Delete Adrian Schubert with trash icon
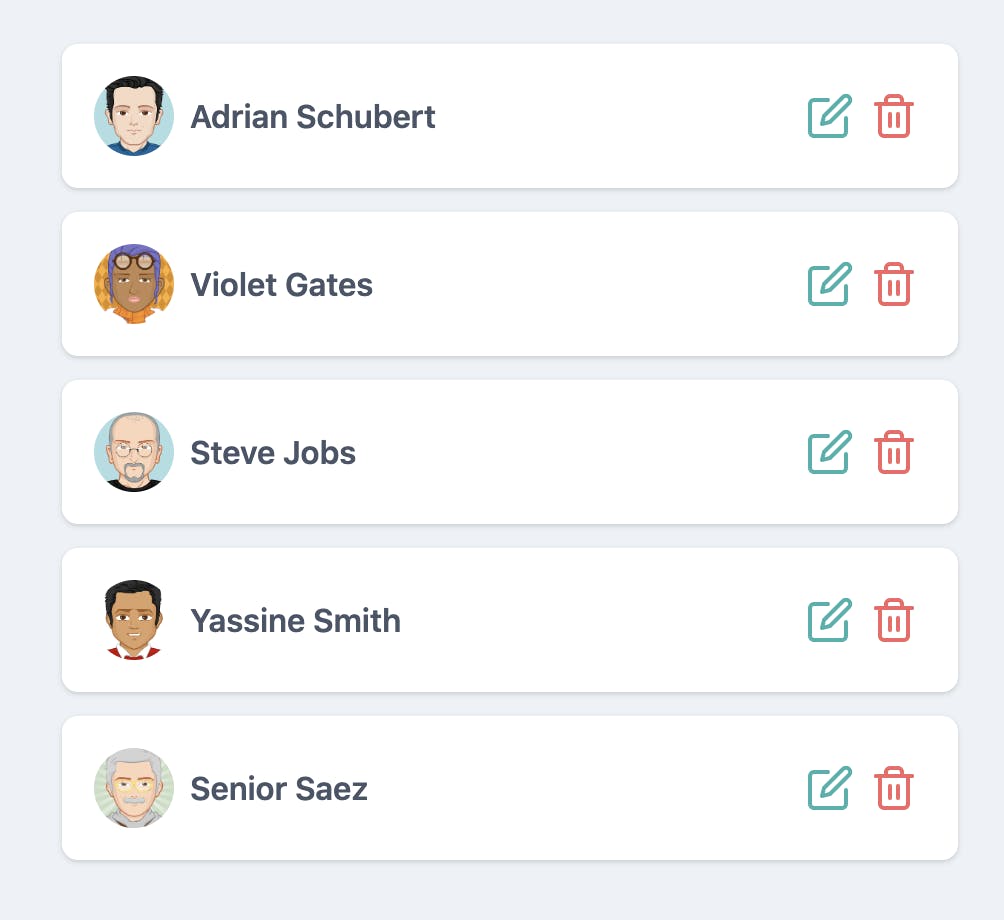1004x920 pixels. coord(894,116)
